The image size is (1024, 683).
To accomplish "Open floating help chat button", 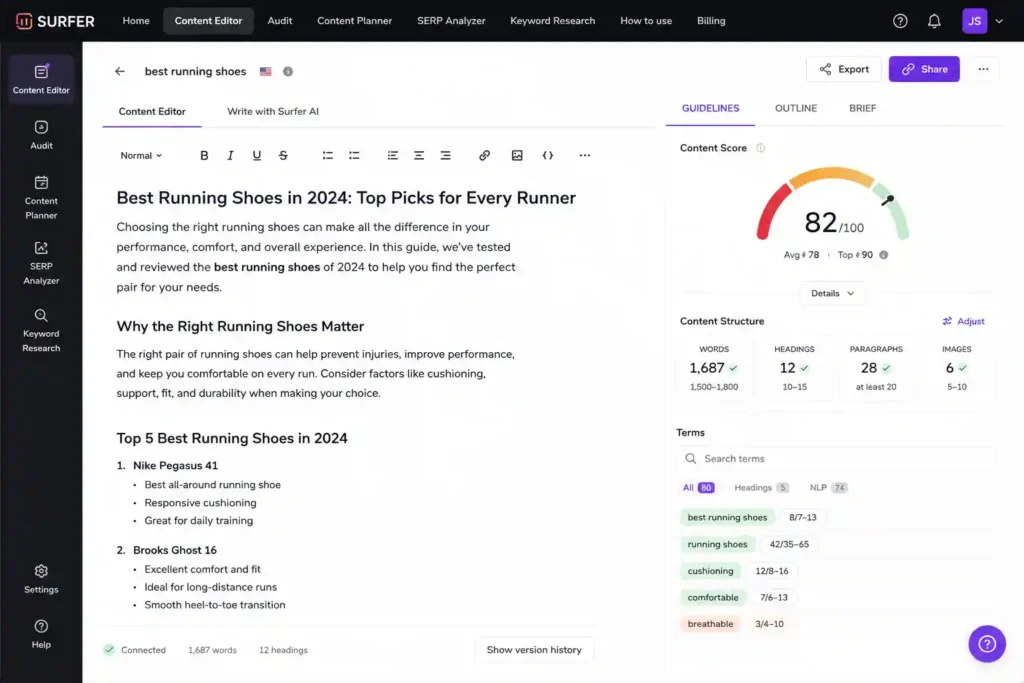I will pos(987,644).
